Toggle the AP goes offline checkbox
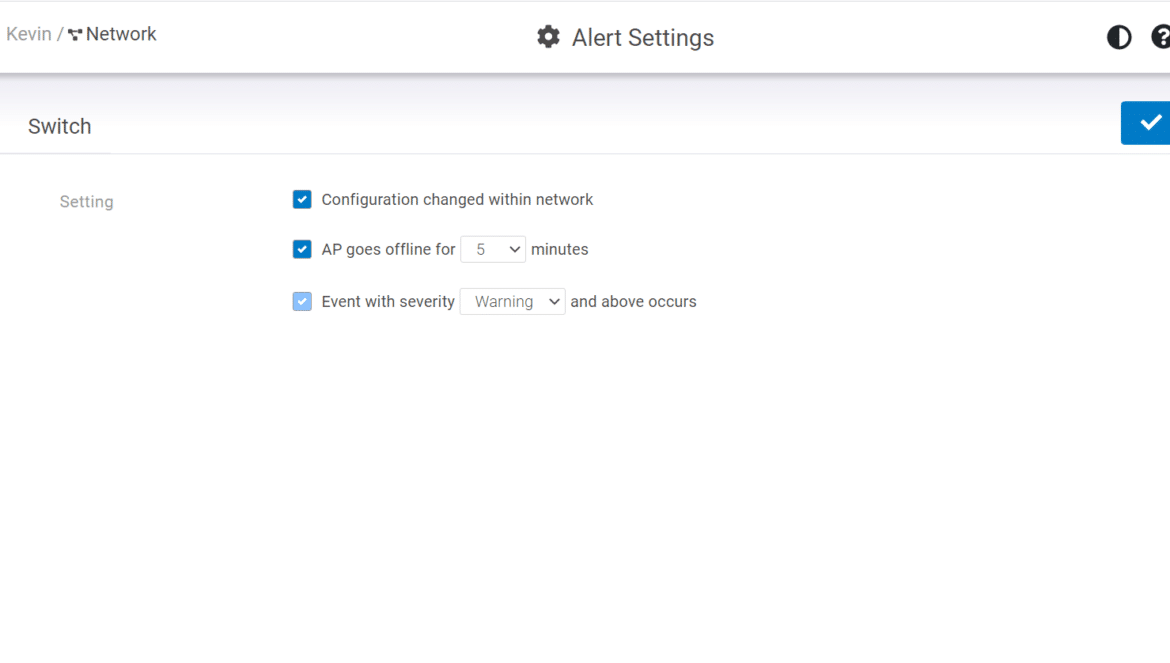The image size is (1170, 663). coord(302,249)
